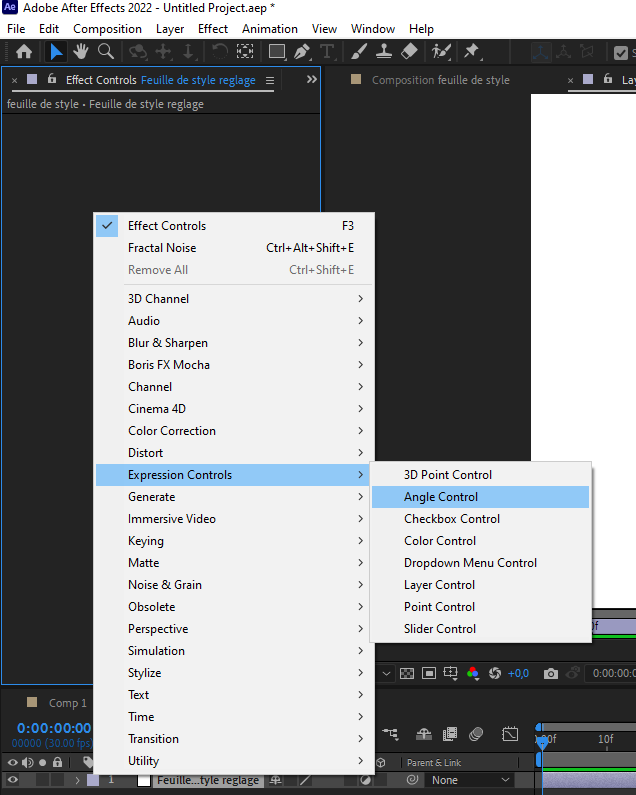This screenshot has height=795, width=636.
Task: Select the Zoom tool in toolbar
Action: [x=106, y=52]
